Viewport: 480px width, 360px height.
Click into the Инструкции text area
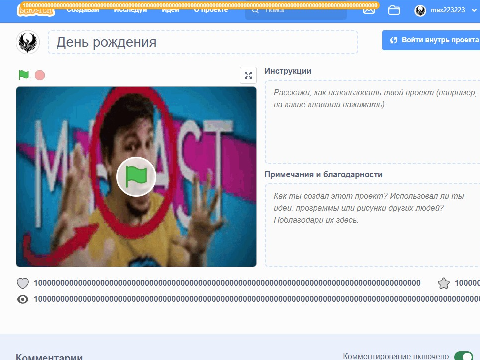[x=372, y=122]
